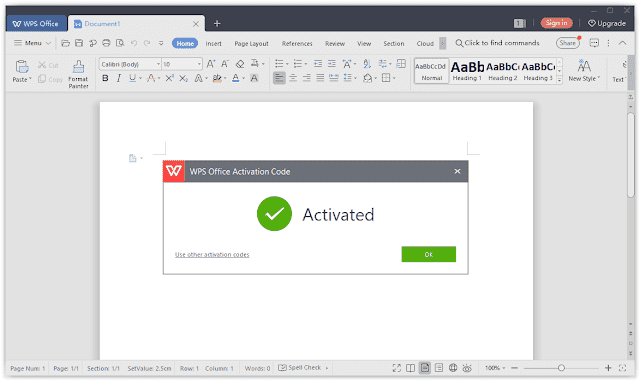Viewport: 640px width, 381px height.
Task: Open the References tab
Action: (297, 43)
